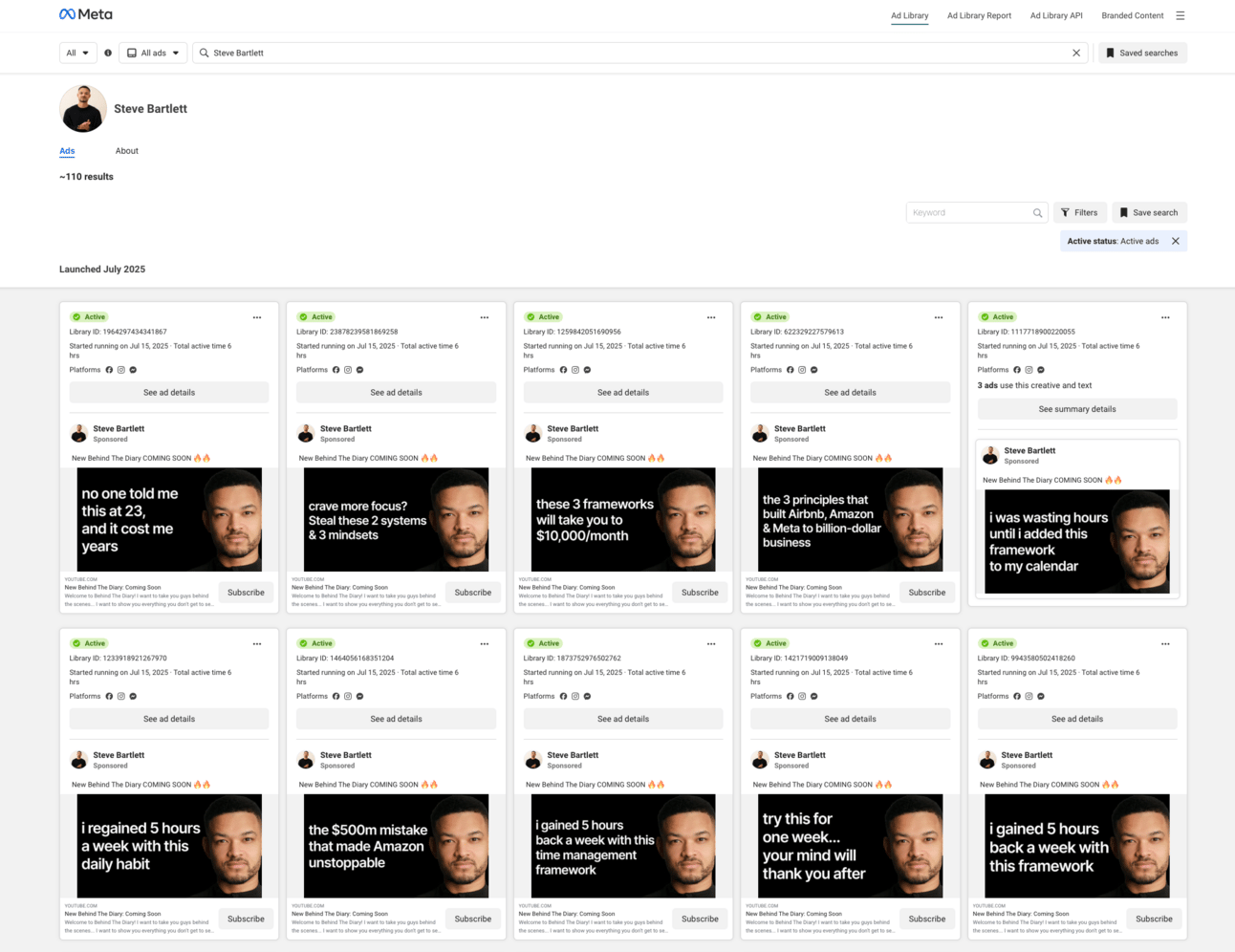
Task: Click the info icon beside the All dropdown
Action: (x=108, y=54)
